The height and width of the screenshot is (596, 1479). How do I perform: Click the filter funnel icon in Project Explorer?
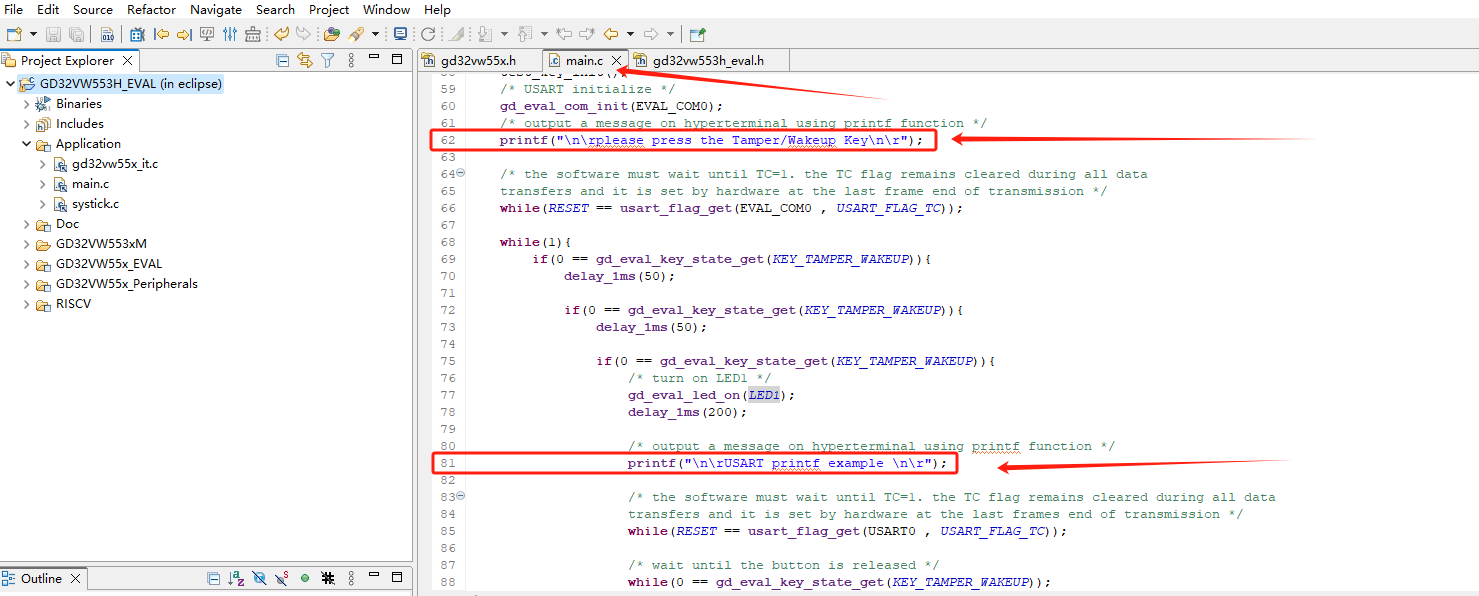pyautogui.click(x=327, y=60)
